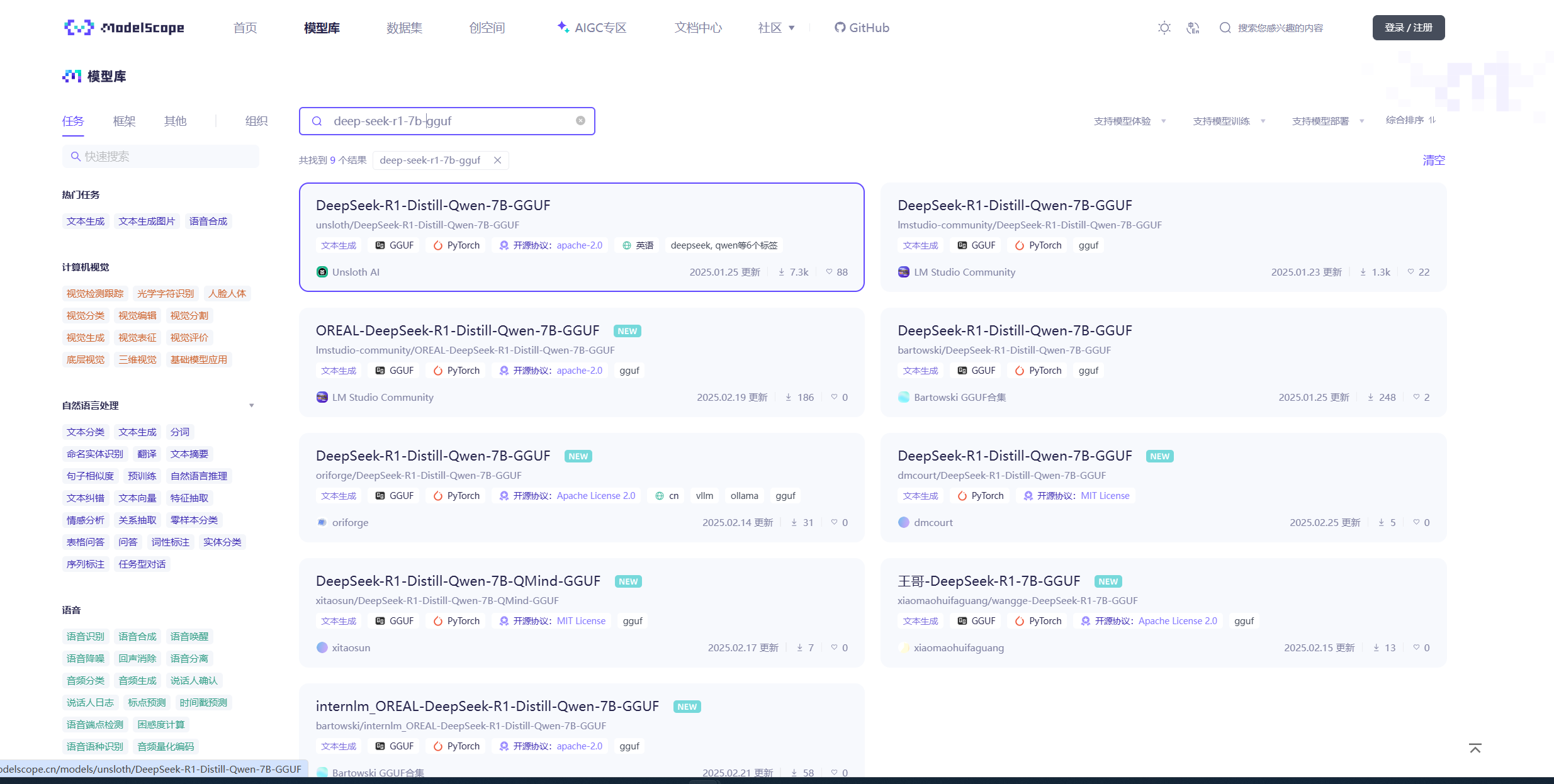Screen dimensions: 1554x784
Task: Select the 命名实体识别 NLP tag
Action: click(x=95, y=454)
